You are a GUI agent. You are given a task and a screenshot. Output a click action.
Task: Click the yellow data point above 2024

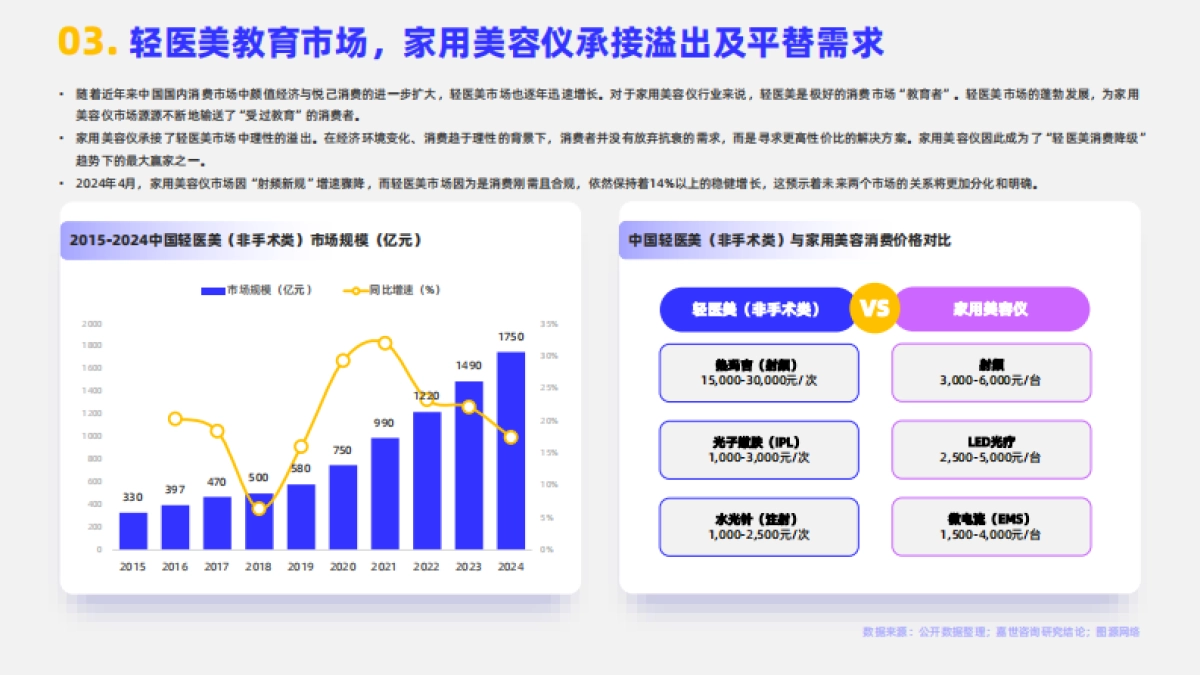512,437
